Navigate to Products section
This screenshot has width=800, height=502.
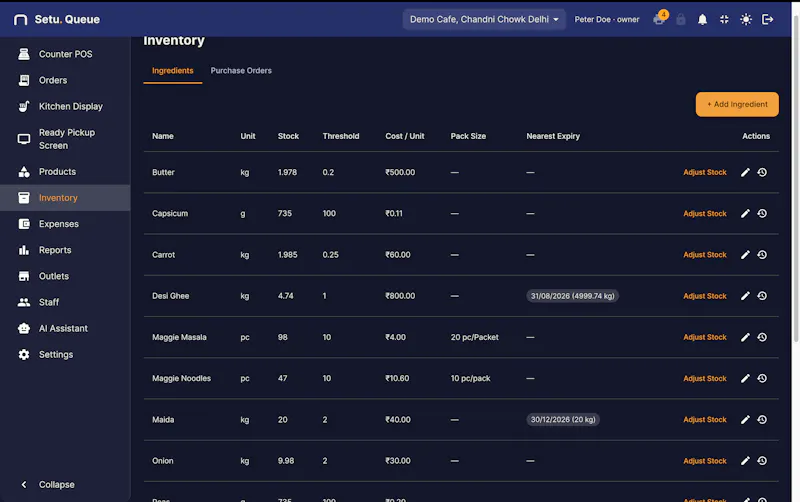point(65,171)
